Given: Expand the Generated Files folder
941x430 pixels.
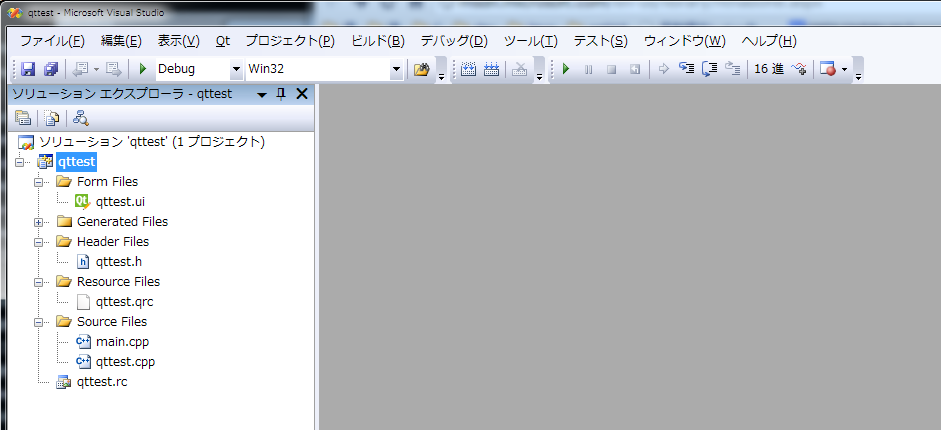Looking at the screenshot, I should 39,222.
